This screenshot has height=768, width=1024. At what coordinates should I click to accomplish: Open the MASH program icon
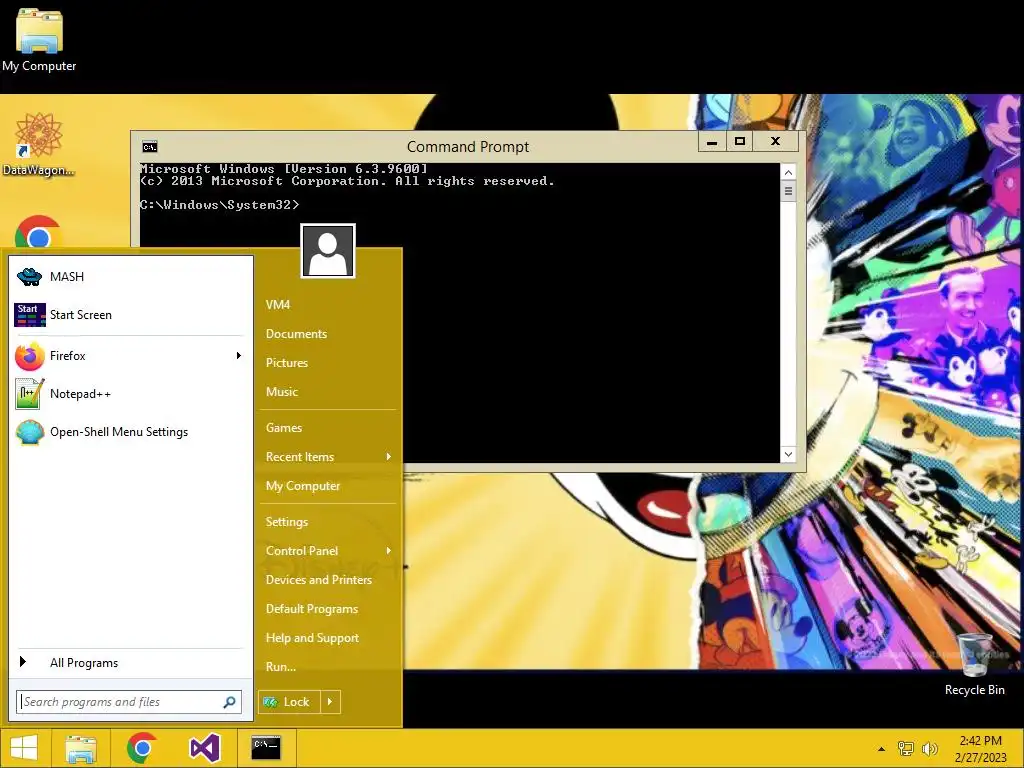pyautogui.click(x=30, y=276)
